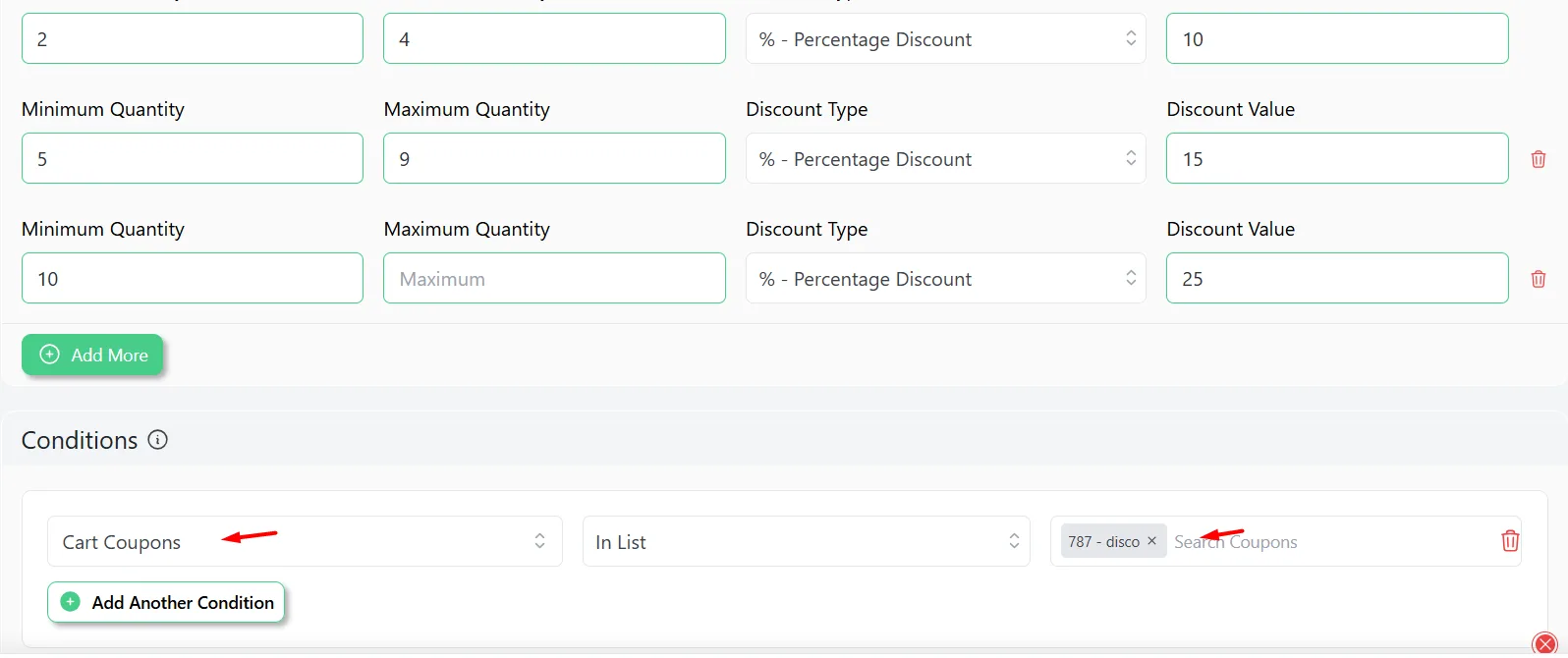This screenshot has width=1568, height=658.
Task: Remove the '787 - disco' coupon tag
Action: [x=1151, y=541]
